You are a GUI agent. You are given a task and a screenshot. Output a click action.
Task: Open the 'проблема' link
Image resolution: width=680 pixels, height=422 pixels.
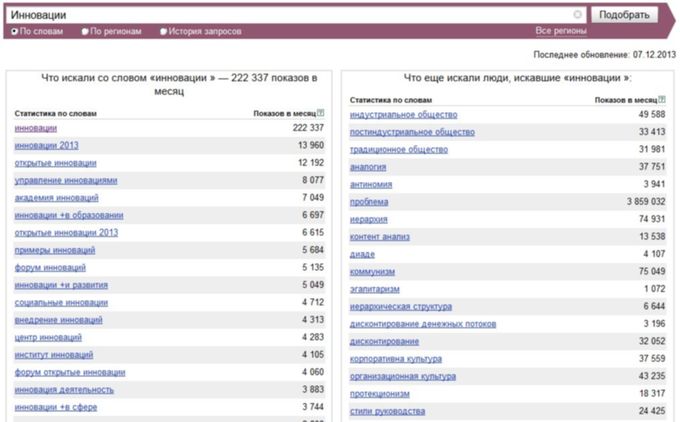[x=369, y=202]
